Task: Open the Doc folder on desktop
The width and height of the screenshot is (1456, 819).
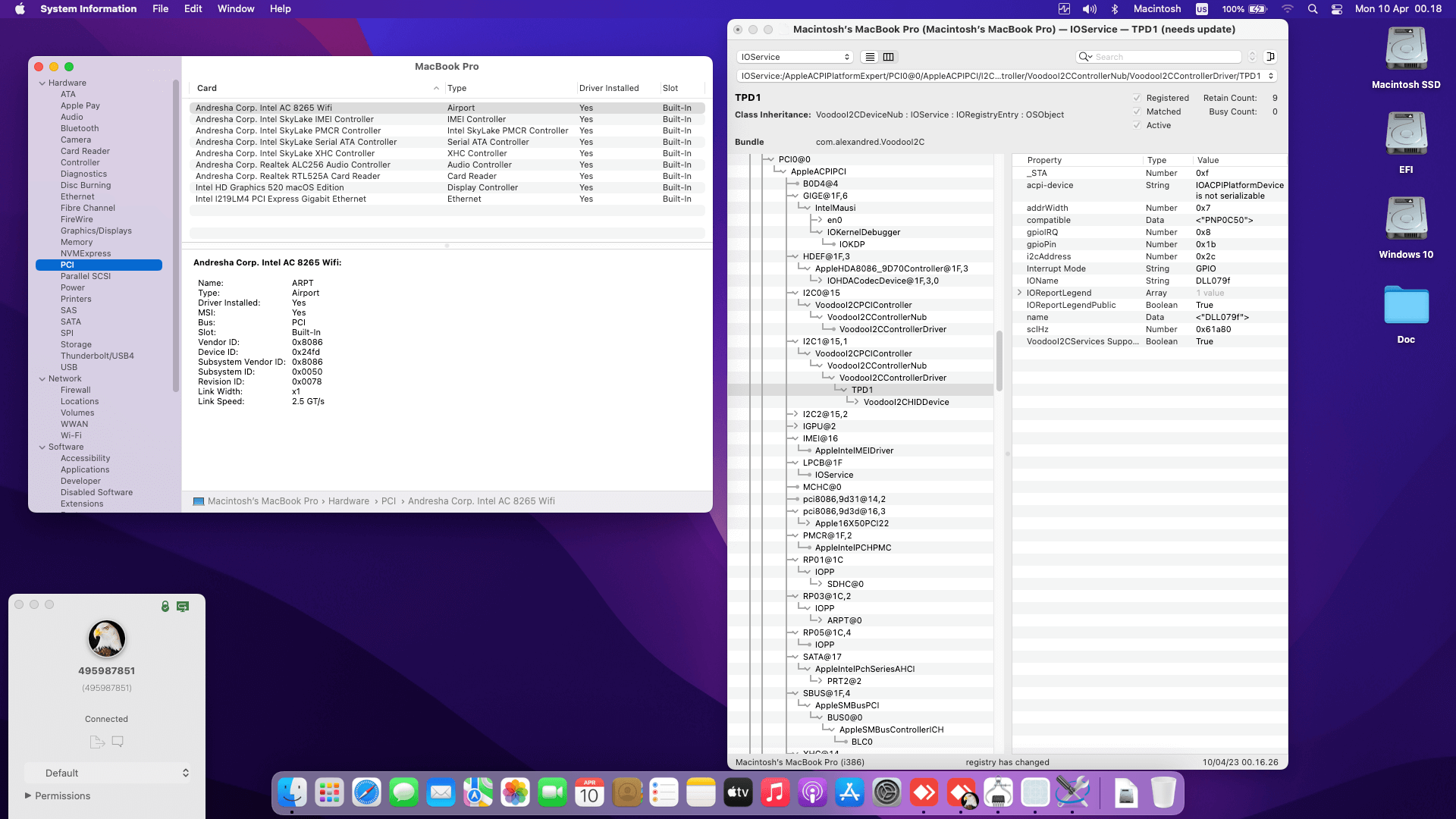Action: click(1405, 306)
